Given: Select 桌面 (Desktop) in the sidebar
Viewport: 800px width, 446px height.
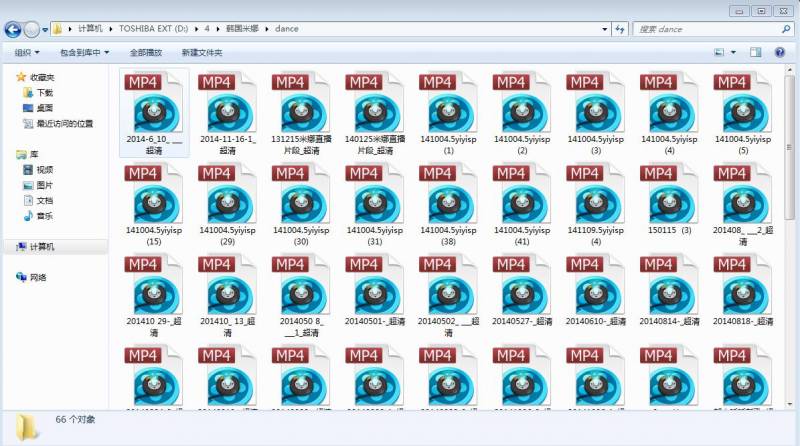Looking at the screenshot, I should tap(44, 108).
